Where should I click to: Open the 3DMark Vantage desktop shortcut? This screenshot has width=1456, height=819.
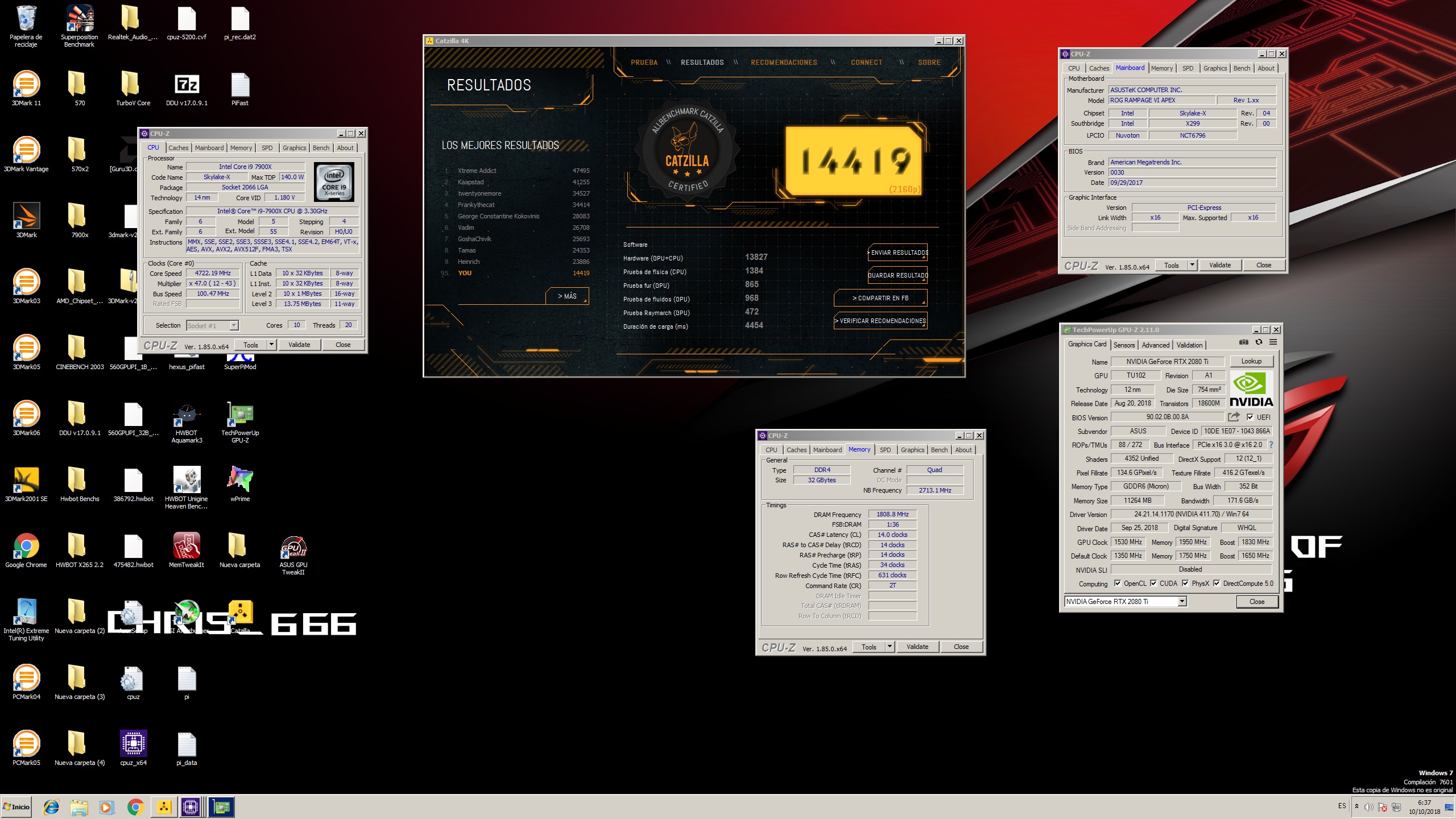click(26, 155)
